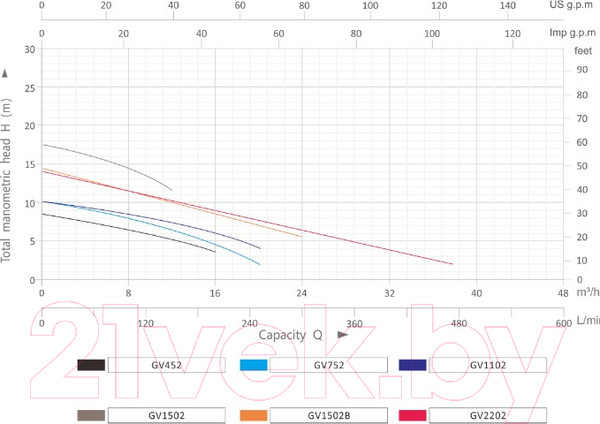Select the GV752 legend label box

(328, 365)
